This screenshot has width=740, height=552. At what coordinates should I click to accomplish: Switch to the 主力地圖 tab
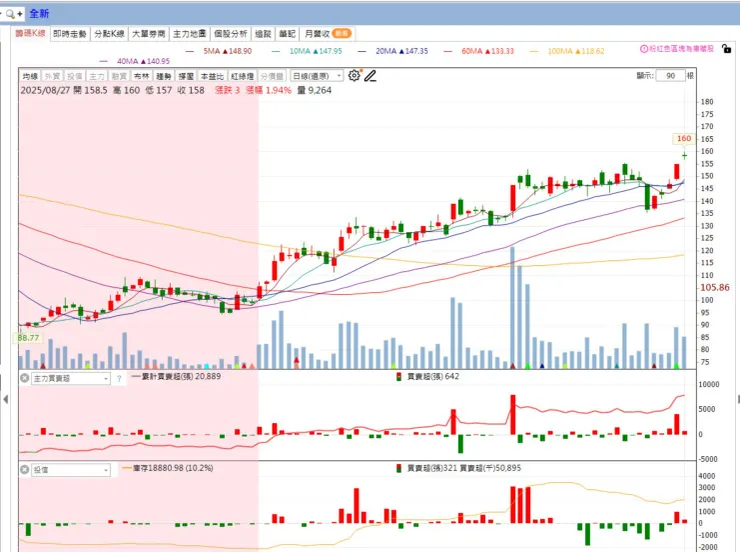(x=189, y=33)
